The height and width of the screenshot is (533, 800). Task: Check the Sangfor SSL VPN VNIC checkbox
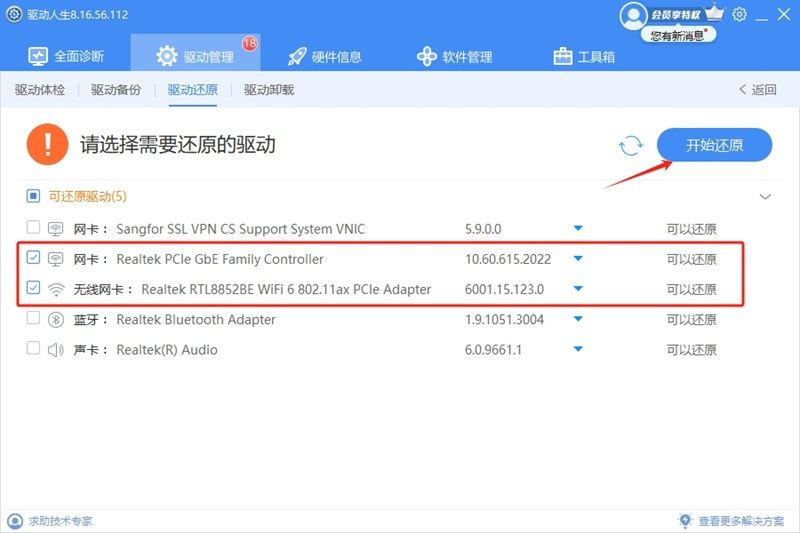click(x=33, y=227)
